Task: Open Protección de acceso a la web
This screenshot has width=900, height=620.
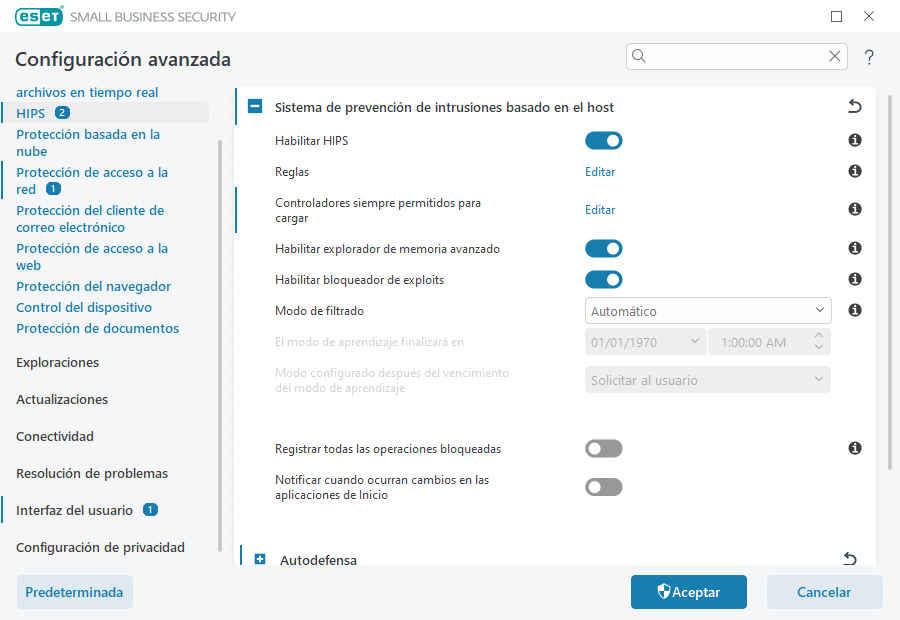Action: click(x=92, y=257)
